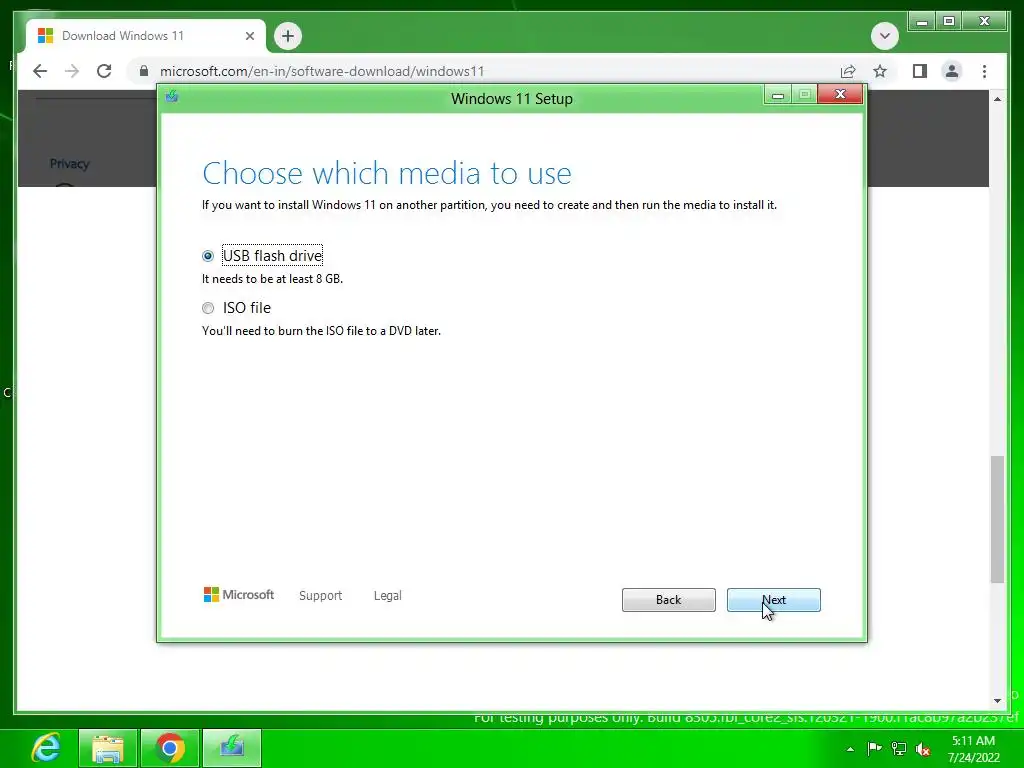Viewport: 1024px width, 768px height.
Task: Focus the Chrome address bar URL
Action: [322, 71]
